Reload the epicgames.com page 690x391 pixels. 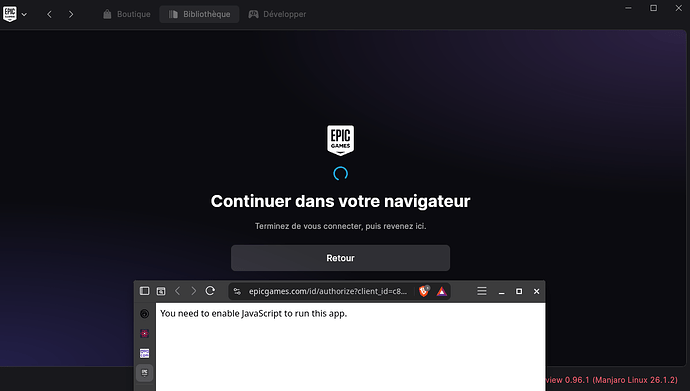click(x=210, y=291)
